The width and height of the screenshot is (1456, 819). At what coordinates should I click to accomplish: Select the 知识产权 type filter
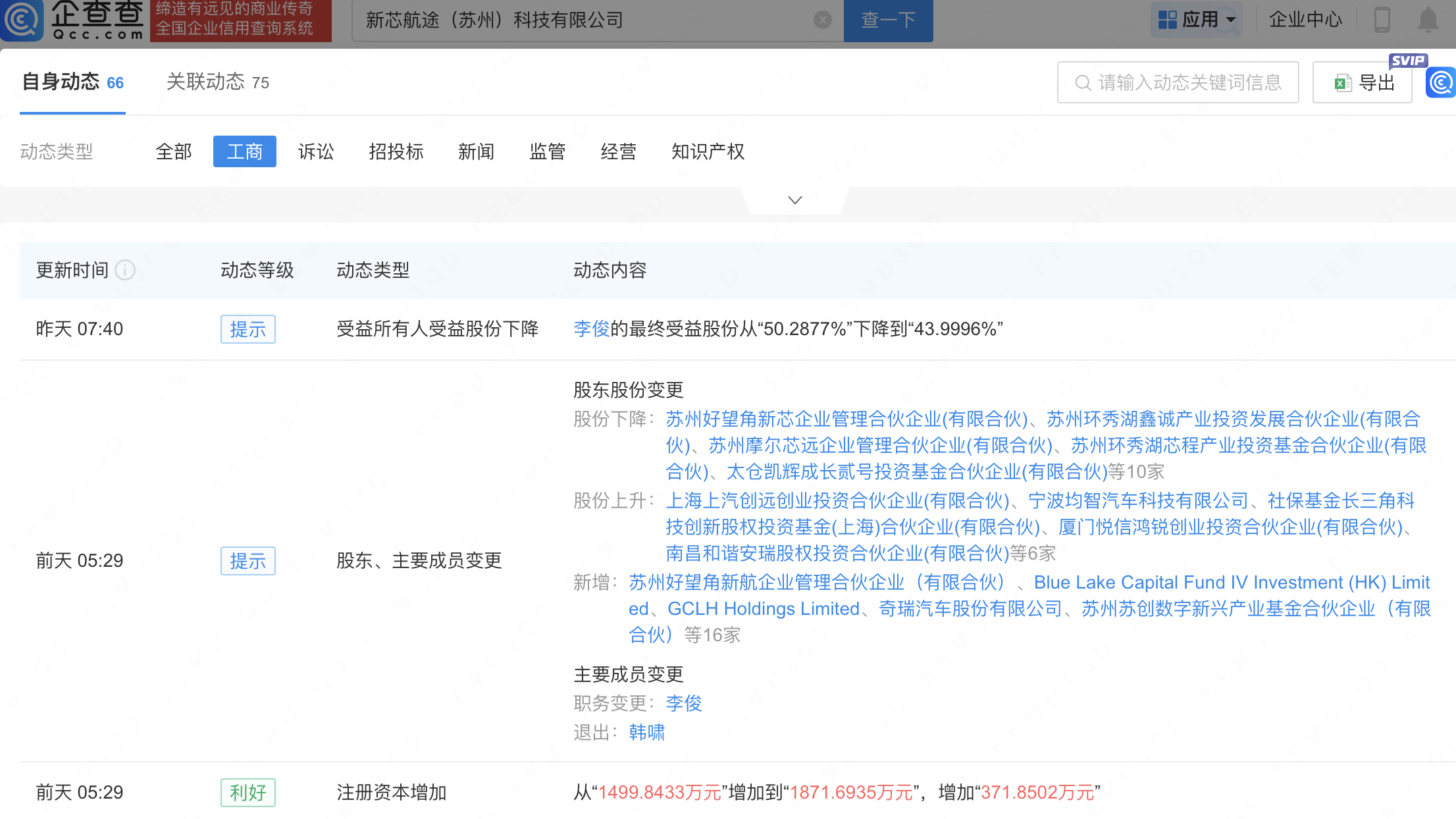(x=708, y=152)
